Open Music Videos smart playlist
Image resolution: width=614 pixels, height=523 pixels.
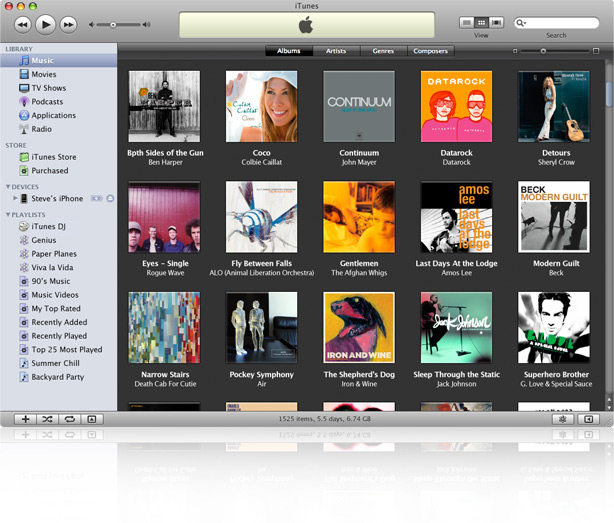click(58, 295)
